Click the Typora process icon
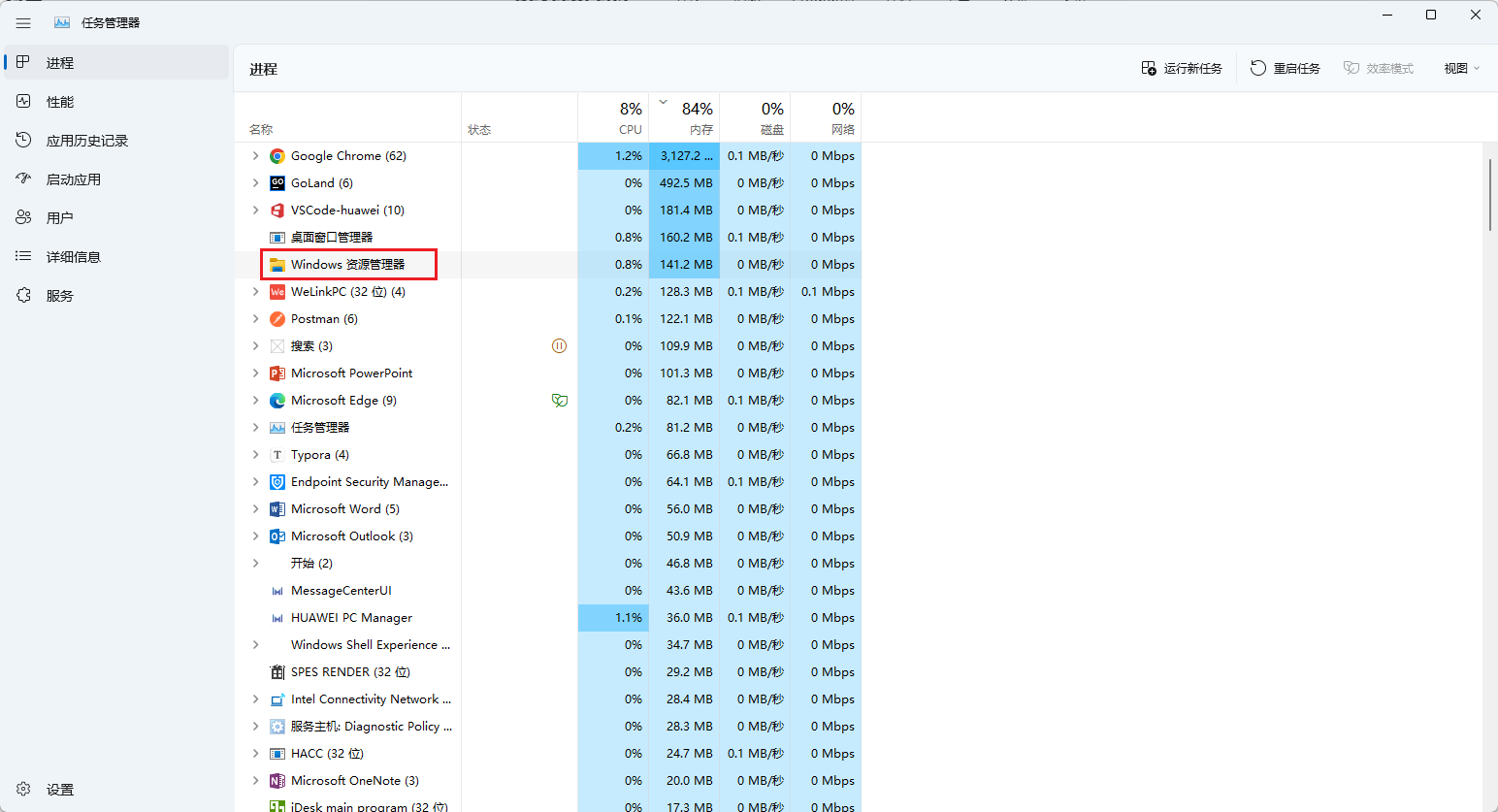 pos(277,455)
